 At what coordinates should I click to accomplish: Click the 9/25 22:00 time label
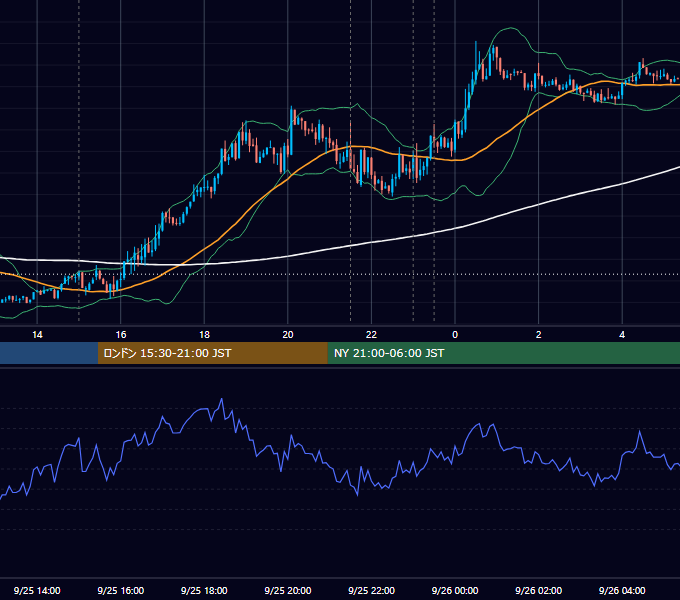click(372, 590)
